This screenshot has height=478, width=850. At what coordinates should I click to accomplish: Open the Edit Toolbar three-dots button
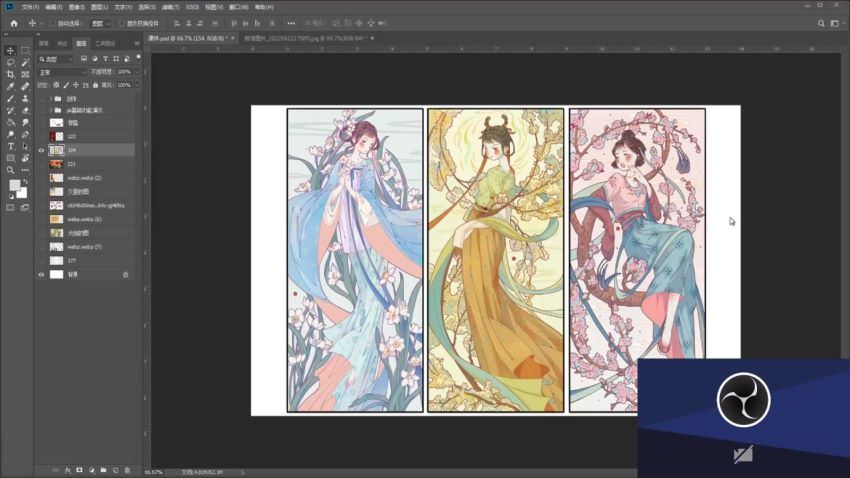pos(25,170)
